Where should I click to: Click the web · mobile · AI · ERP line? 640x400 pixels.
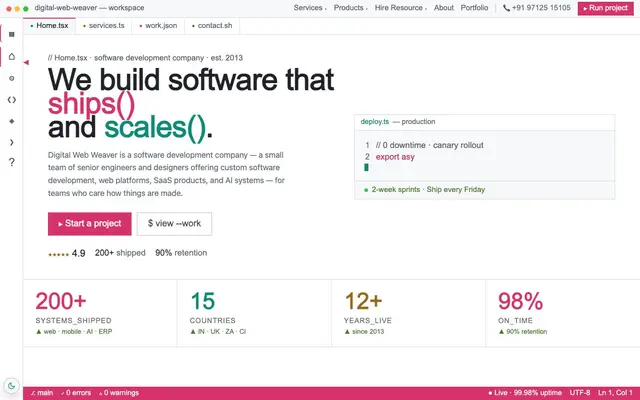pos(74,331)
